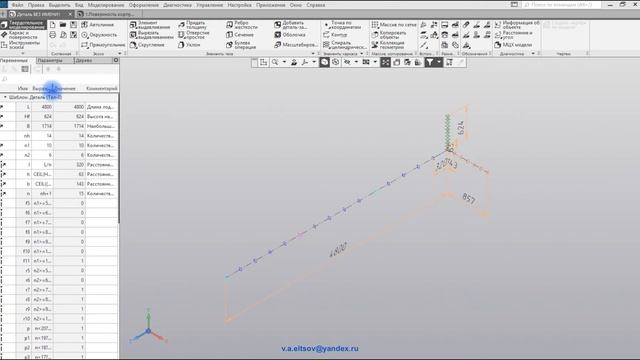The height and width of the screenshot is (360, 640).
Task: Activate Массив по сетке command
Action: coord(394,25)
